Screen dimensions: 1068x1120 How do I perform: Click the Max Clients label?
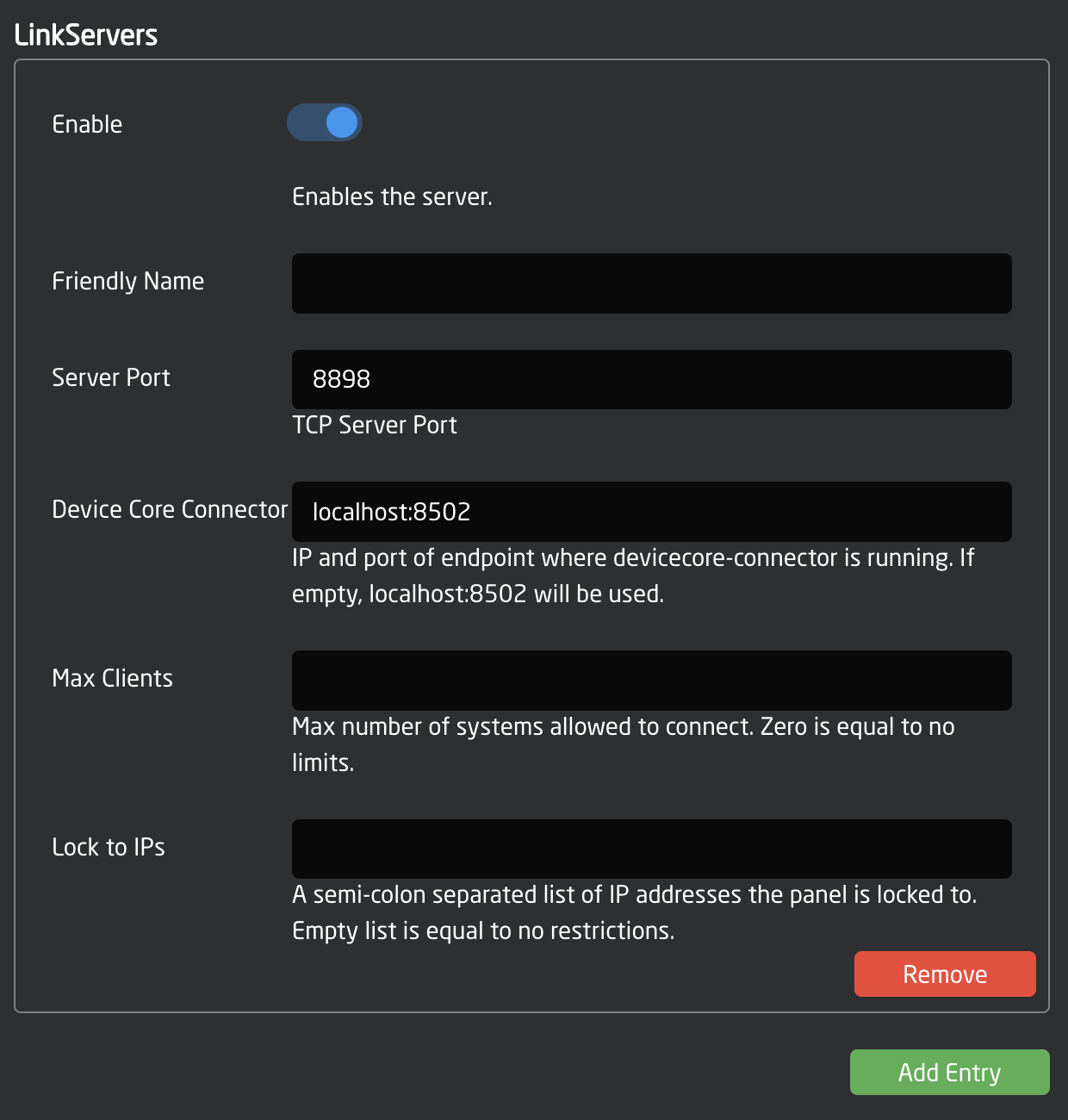[112, 678]
